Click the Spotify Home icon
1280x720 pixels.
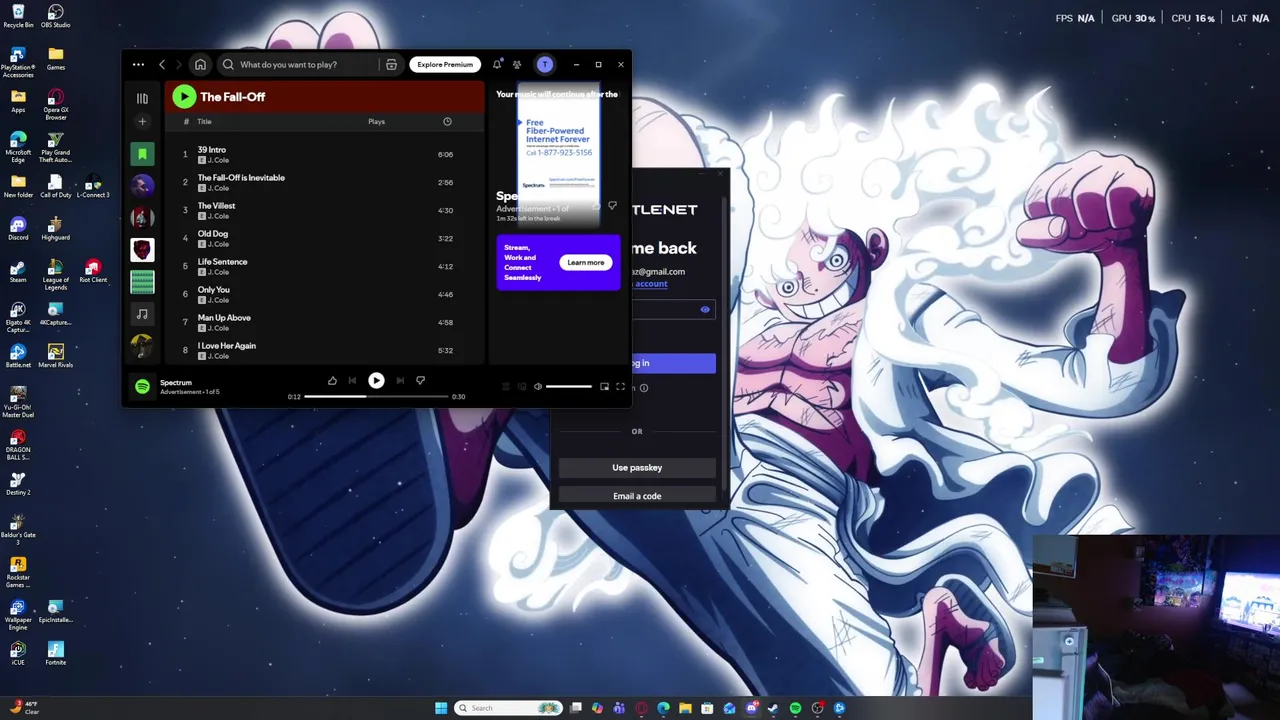pos(200,64)
